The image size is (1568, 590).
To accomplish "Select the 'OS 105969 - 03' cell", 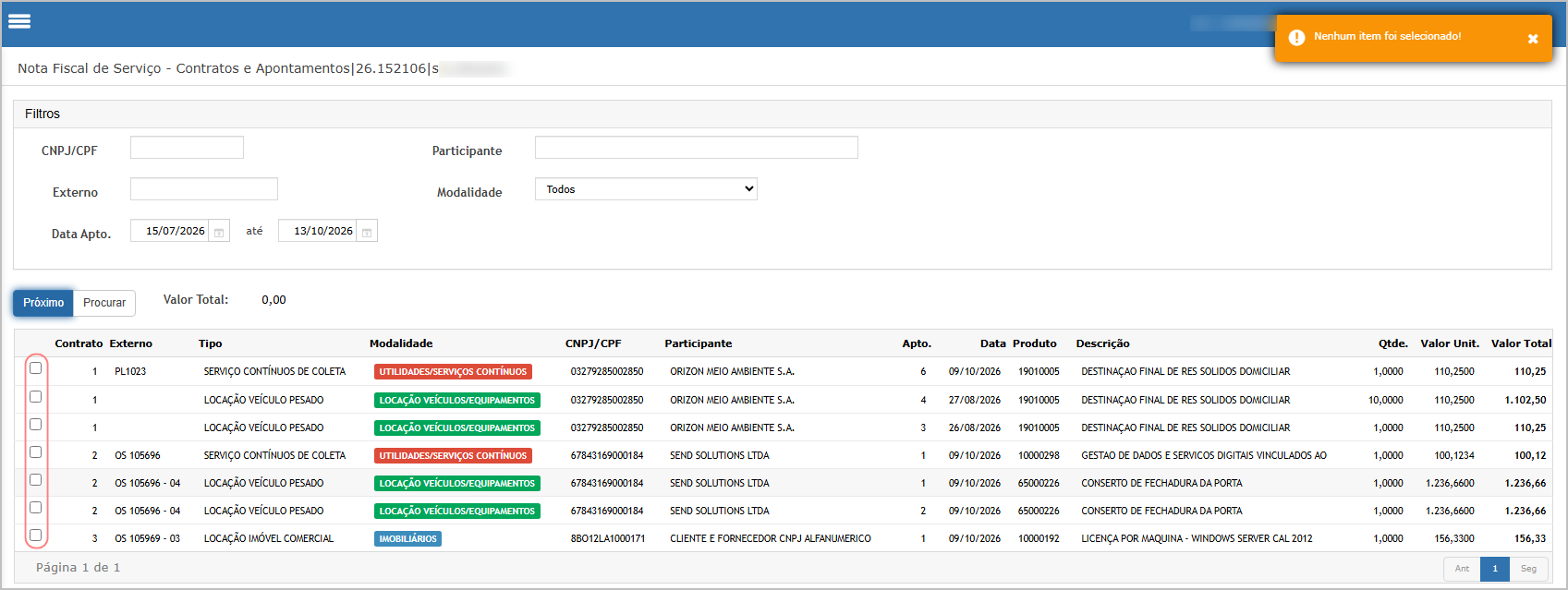I will pyautogui.click(x=147, y=538).
